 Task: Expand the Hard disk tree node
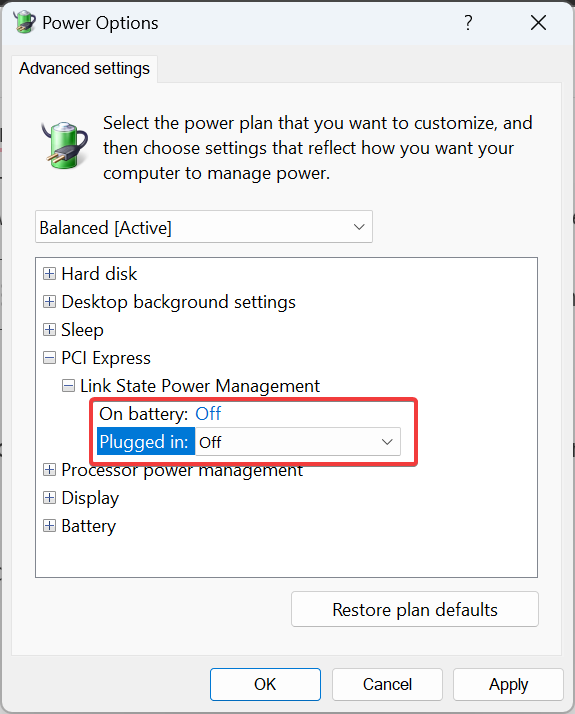point(49,274)
